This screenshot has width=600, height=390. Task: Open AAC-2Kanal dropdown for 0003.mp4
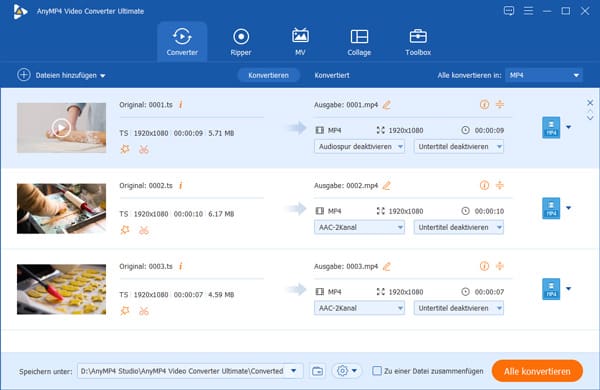pyautogui.click(x=359, y=308)
